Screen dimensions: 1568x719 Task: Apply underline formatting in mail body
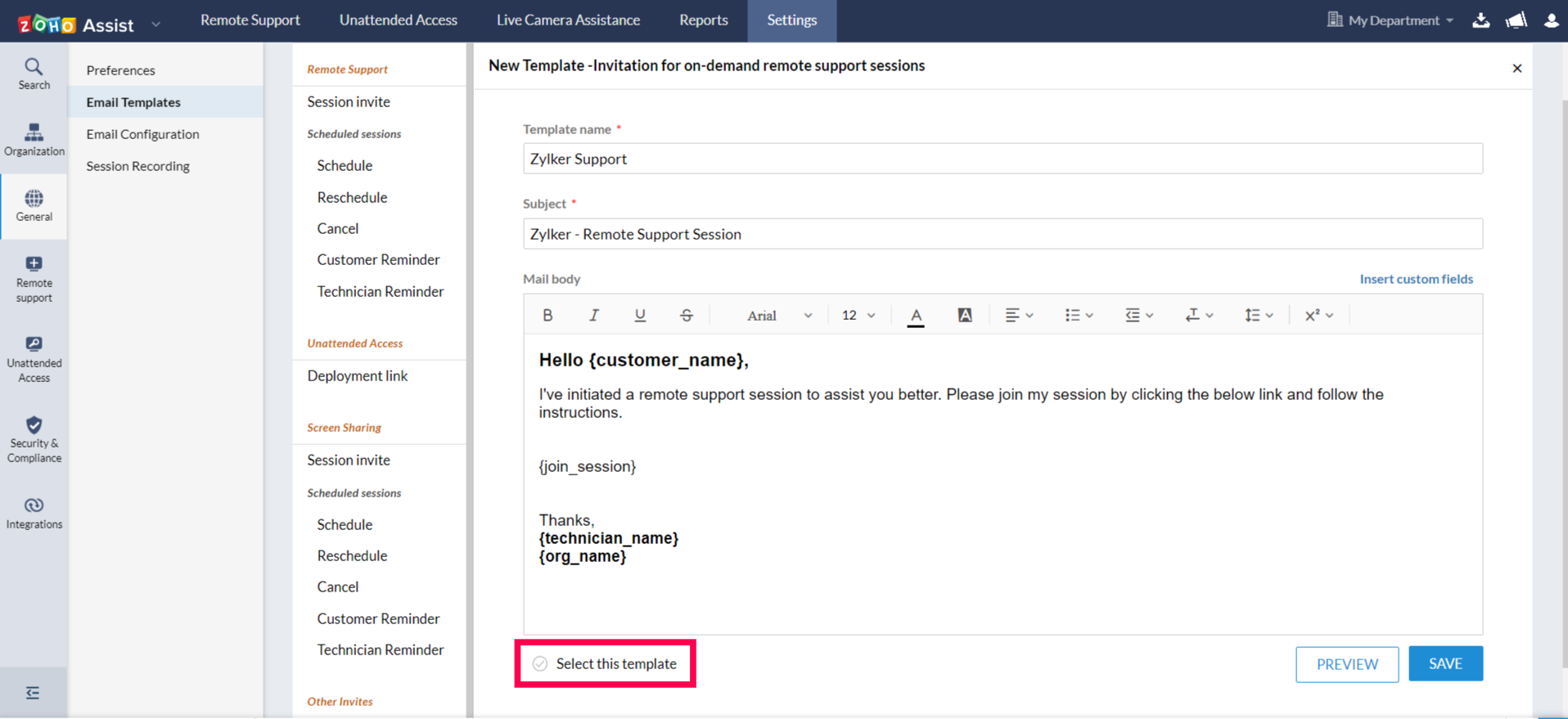pos(640,316)
